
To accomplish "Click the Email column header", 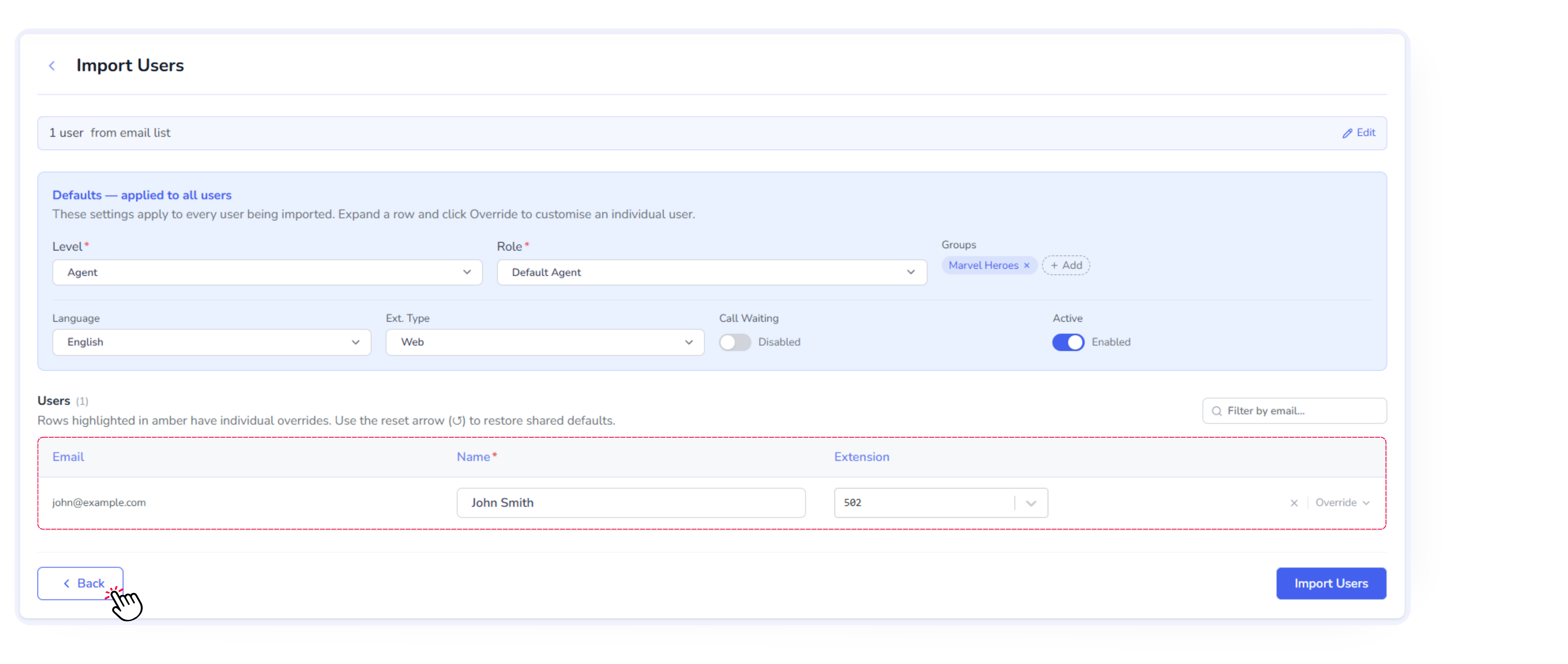I will click(x=68, y=457).
